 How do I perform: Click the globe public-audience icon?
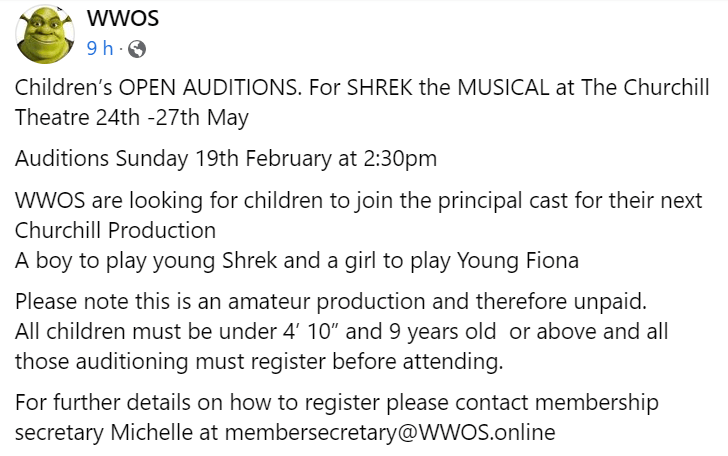coord(137,48)
